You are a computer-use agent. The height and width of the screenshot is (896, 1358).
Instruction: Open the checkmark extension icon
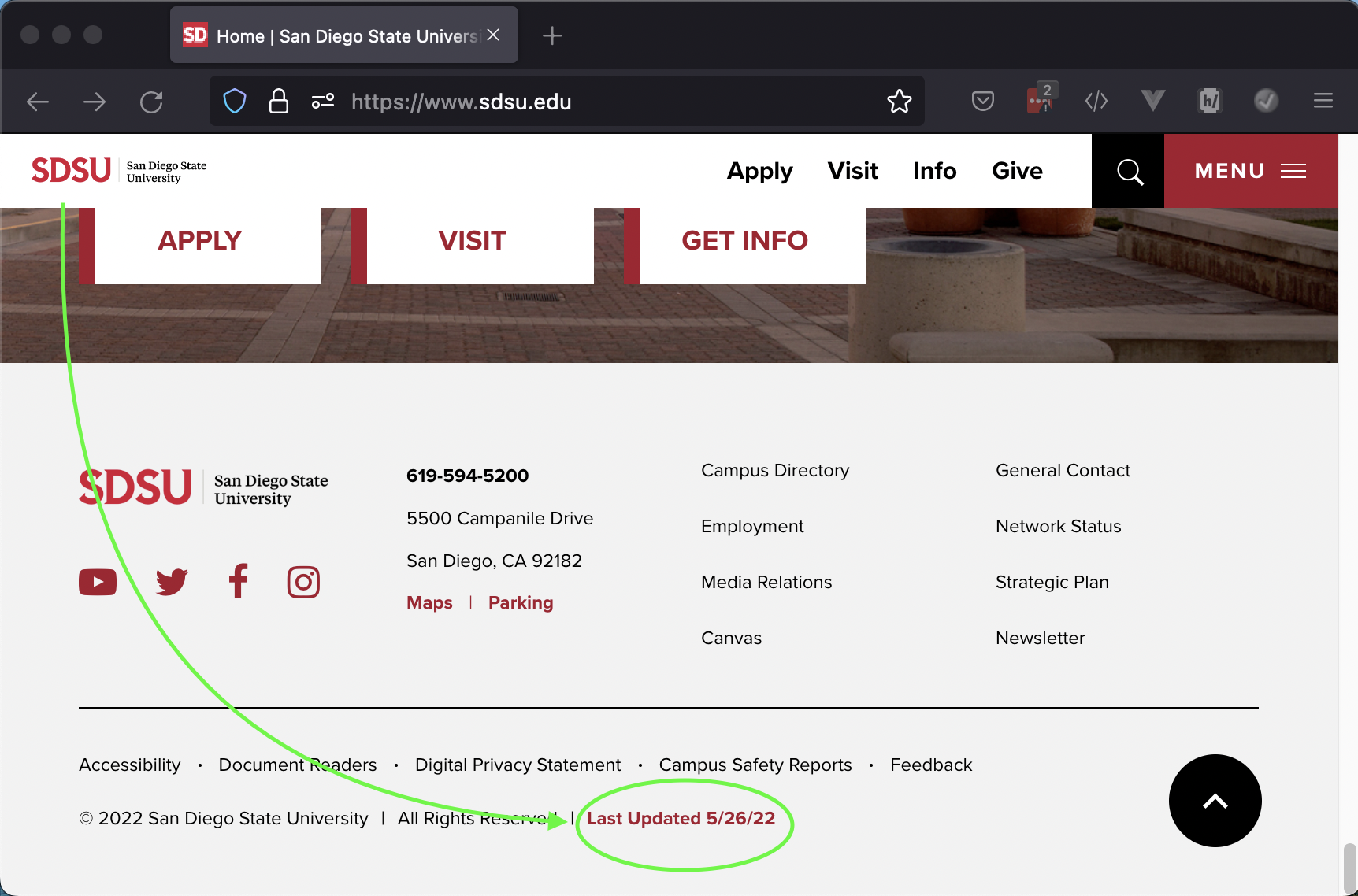point(1266,101)
